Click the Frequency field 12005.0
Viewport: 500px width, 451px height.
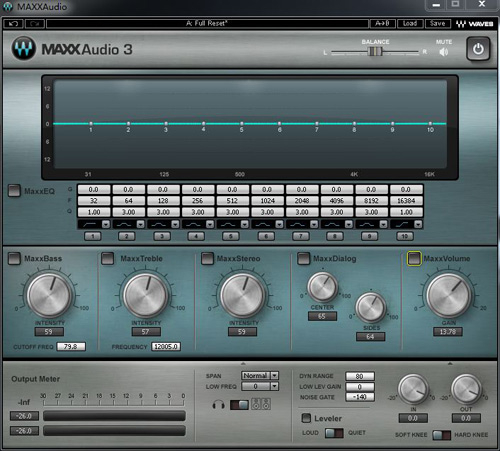[x=166, y=347]
